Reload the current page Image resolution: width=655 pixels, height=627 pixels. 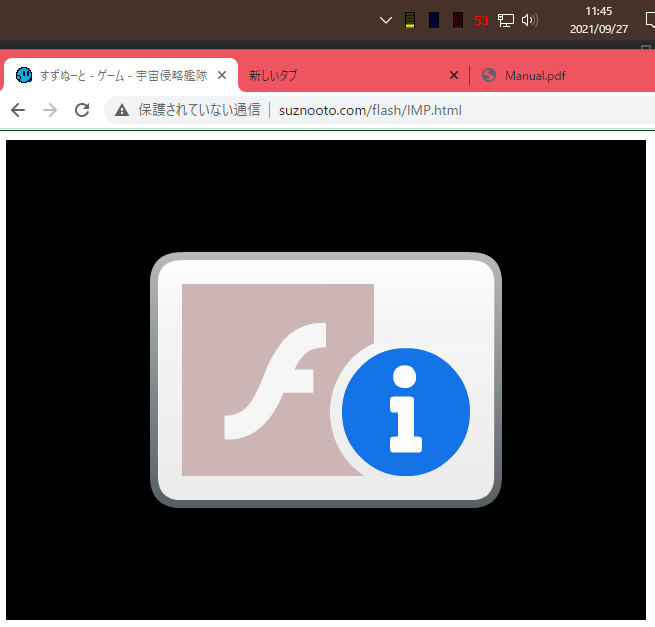click(82, 110)
